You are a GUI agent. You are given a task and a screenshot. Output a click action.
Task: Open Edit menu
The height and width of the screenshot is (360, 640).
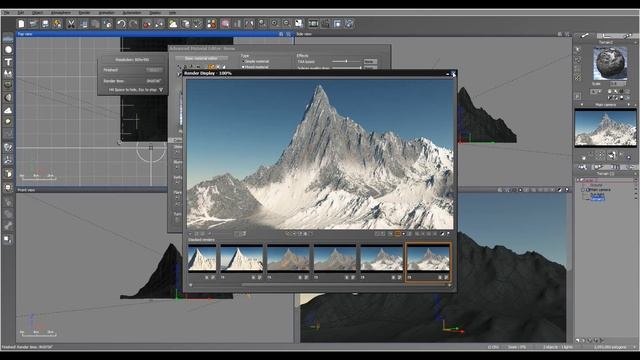(21, 13)
